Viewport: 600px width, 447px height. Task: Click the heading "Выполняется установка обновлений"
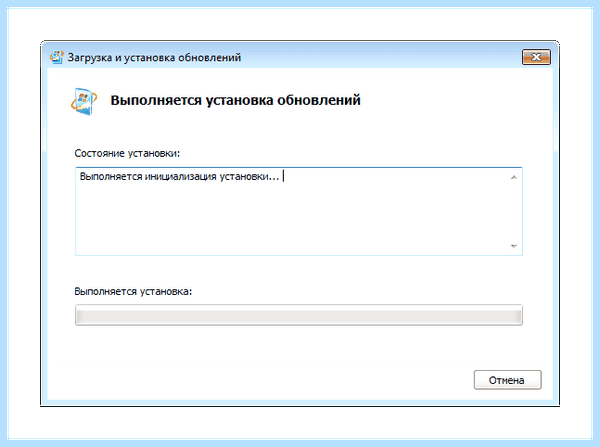235,100
